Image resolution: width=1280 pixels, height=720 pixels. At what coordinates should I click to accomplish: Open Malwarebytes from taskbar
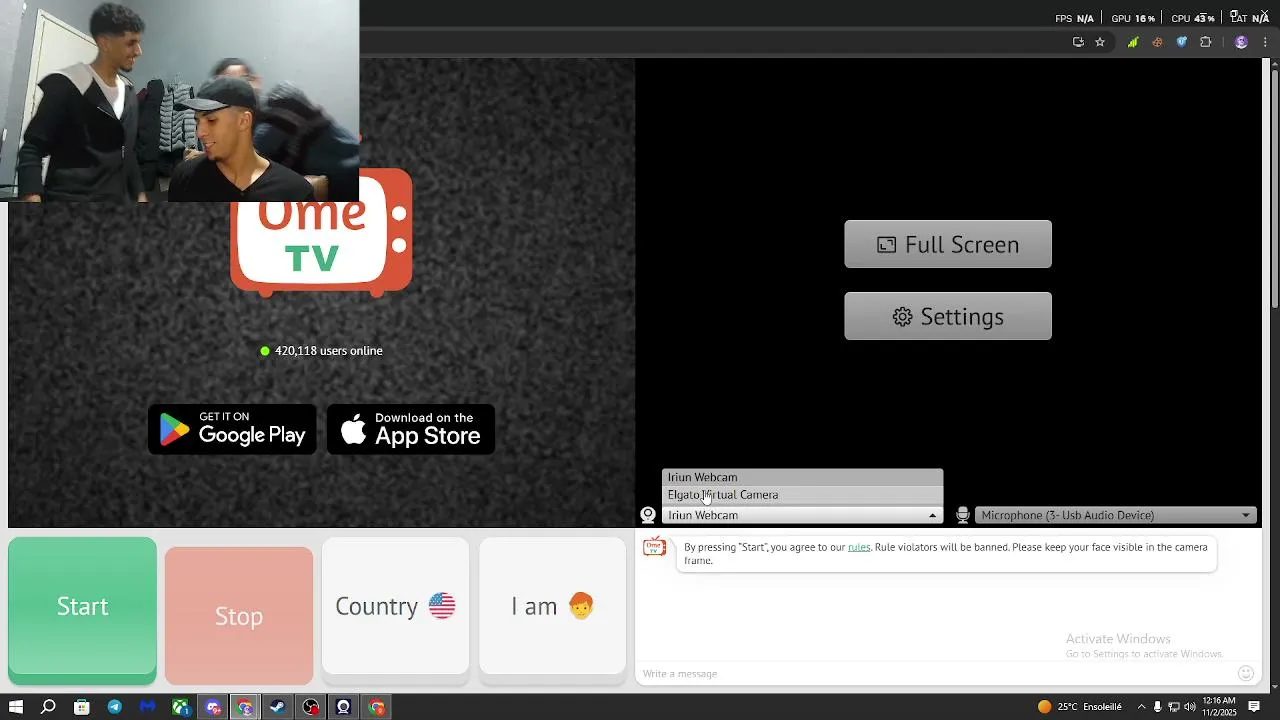pos(147,707)
